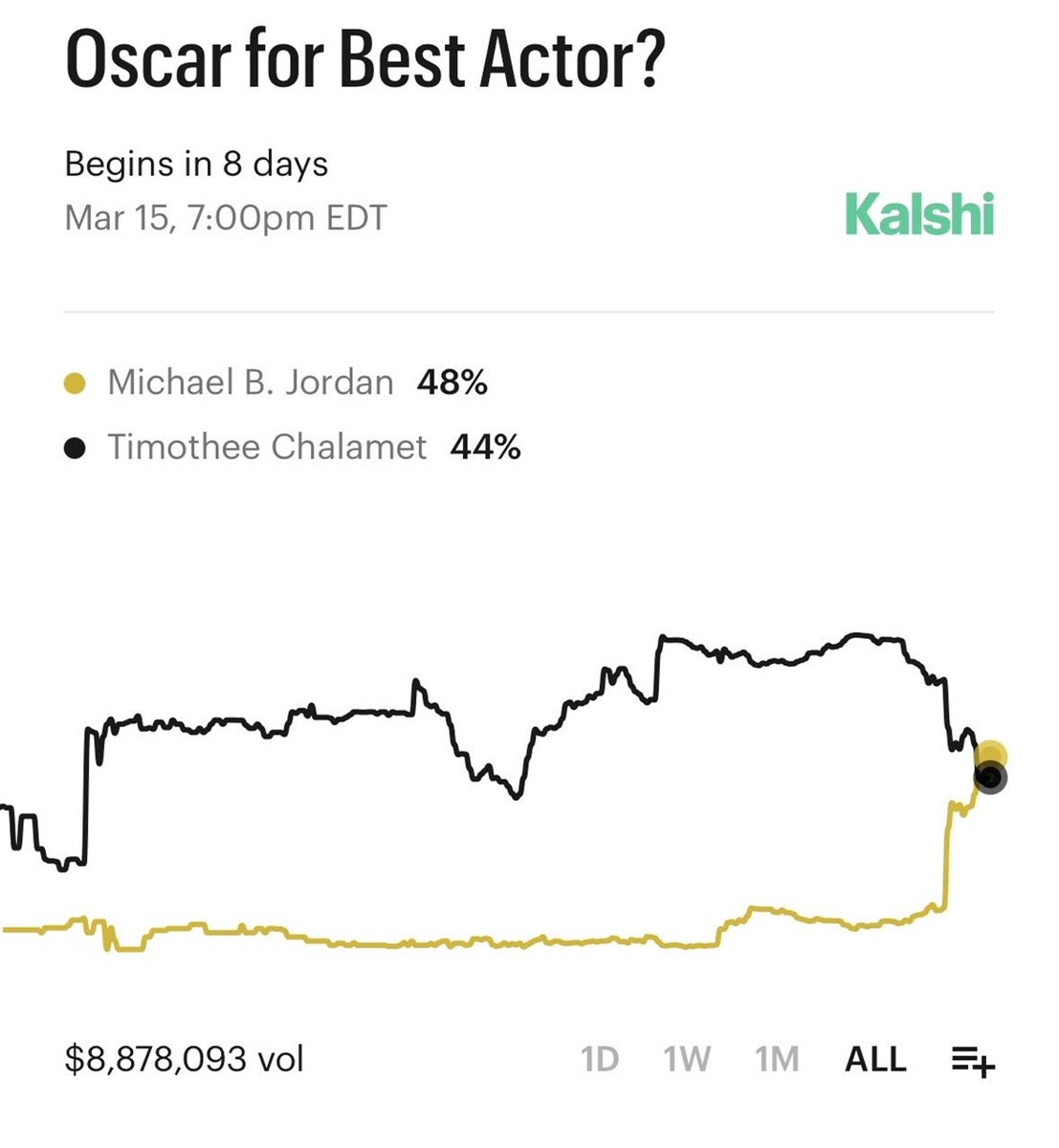The image size is (1059, 1148).
Task: Click the 44% odds value
Action: pyautogui.click(x=485, y=447)
